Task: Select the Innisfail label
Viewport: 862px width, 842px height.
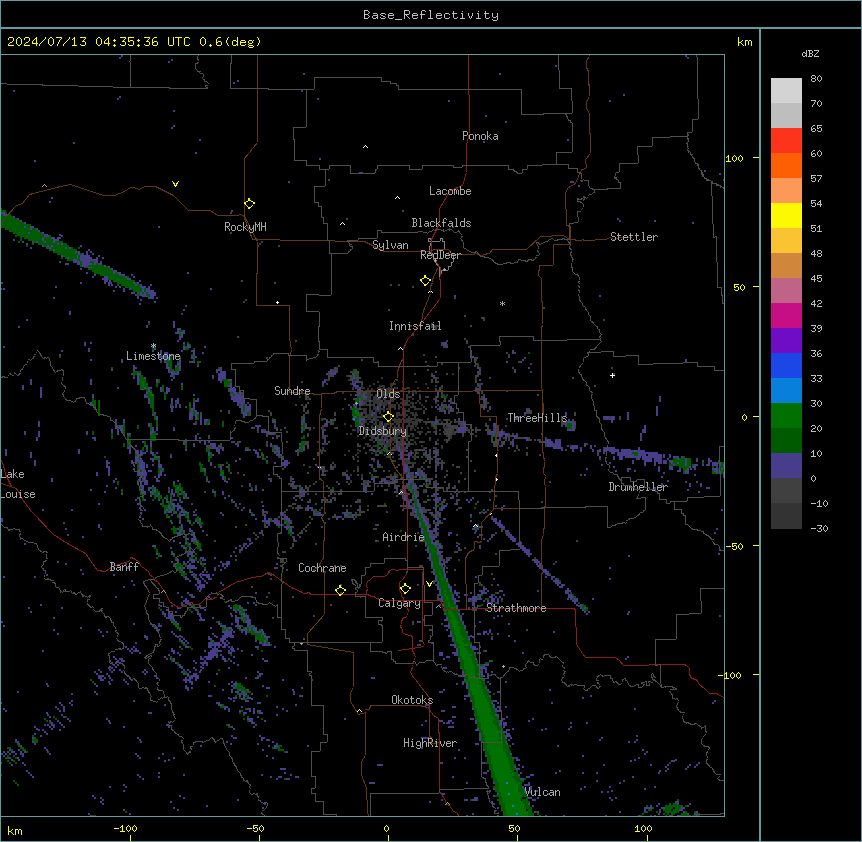Action: pos(415,326)
